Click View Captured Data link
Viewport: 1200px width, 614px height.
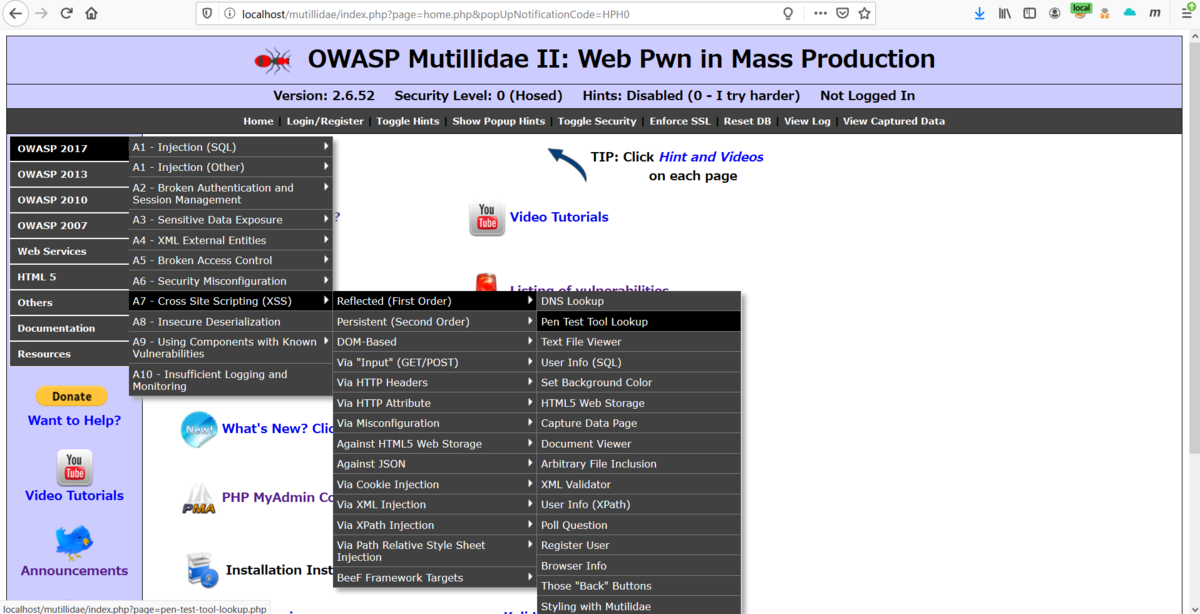pyautogui.click(x=894, y=121)
